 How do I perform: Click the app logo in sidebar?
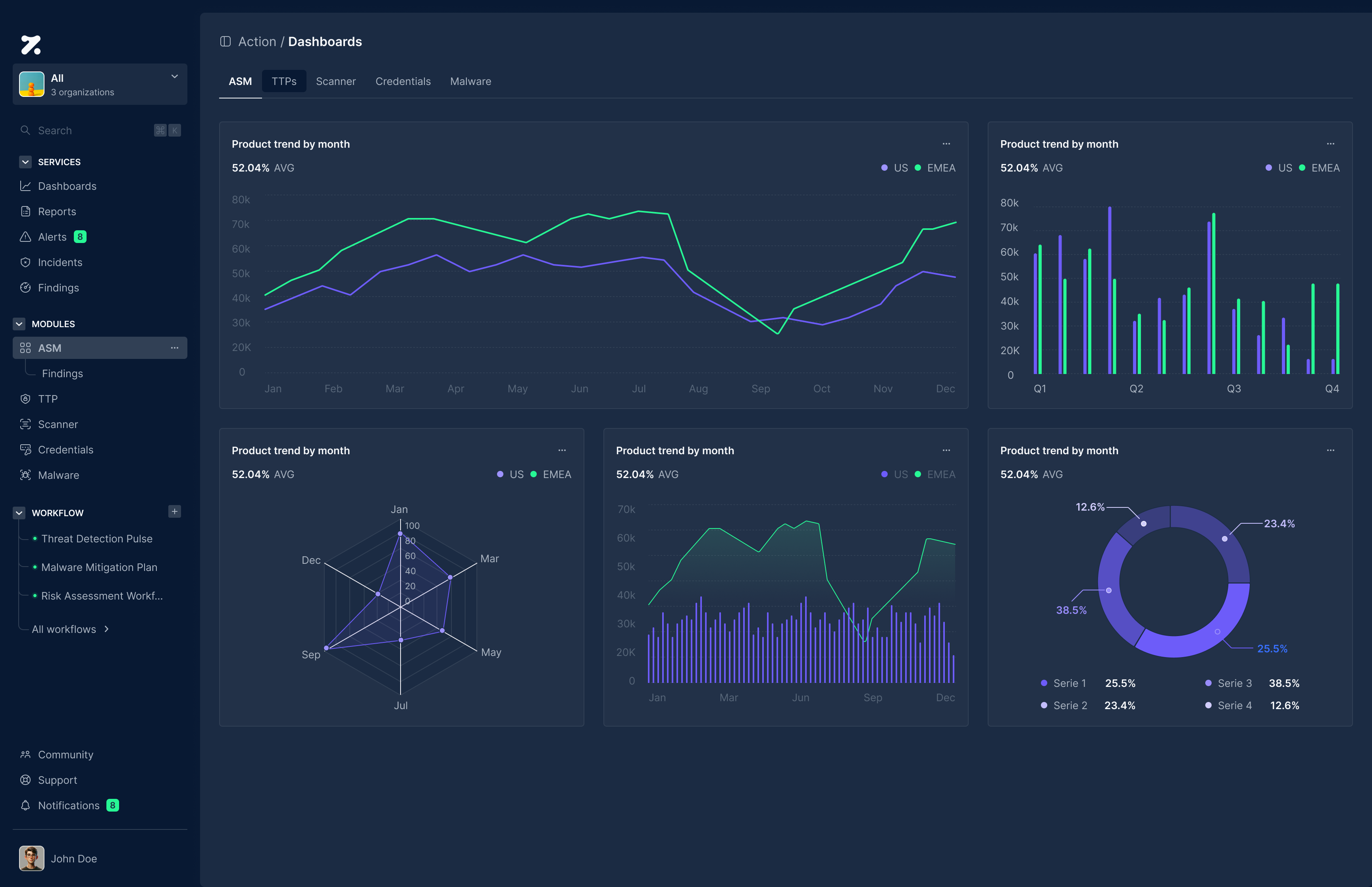click(31, 45)
